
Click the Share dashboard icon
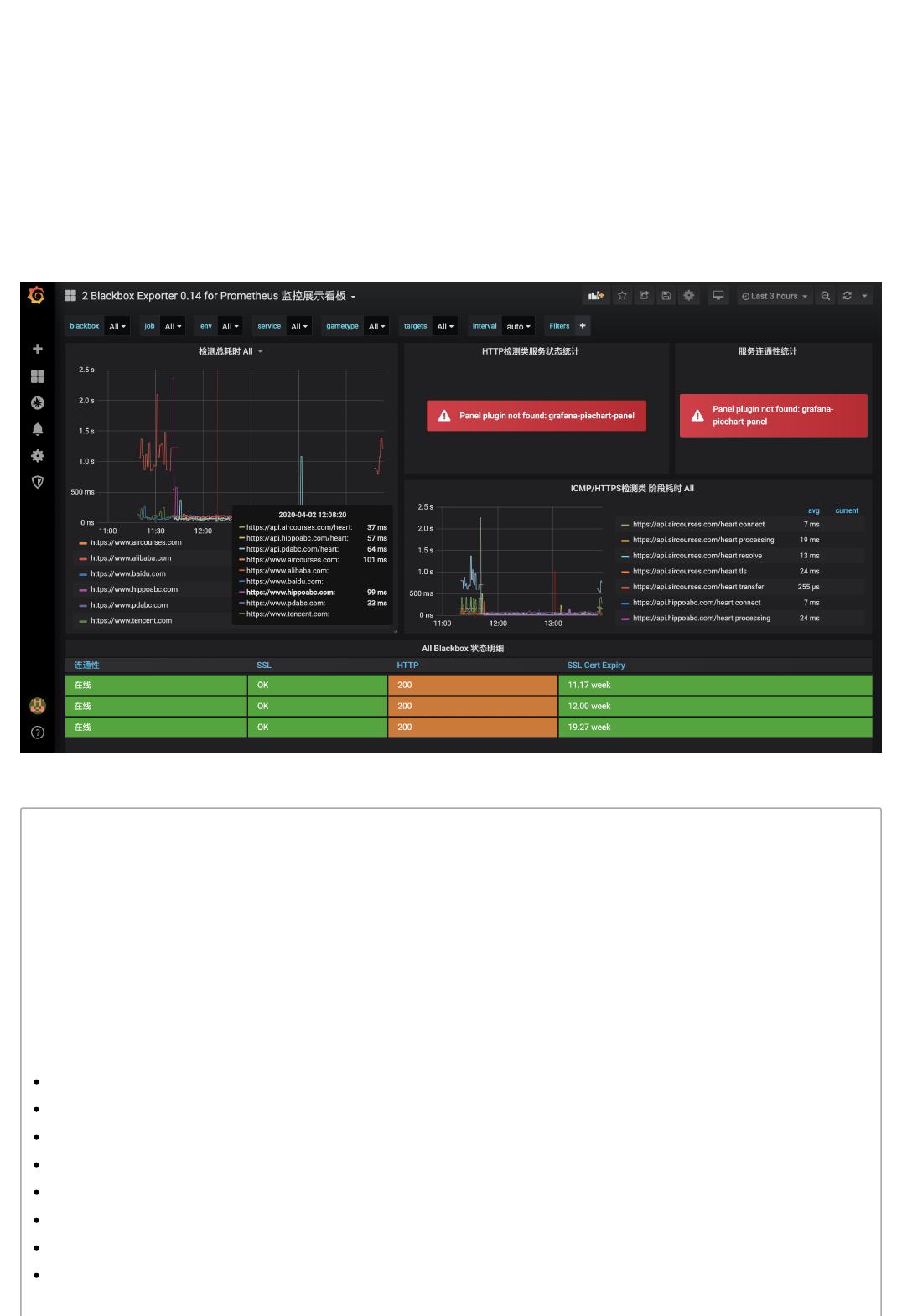(x=644, y=296)
